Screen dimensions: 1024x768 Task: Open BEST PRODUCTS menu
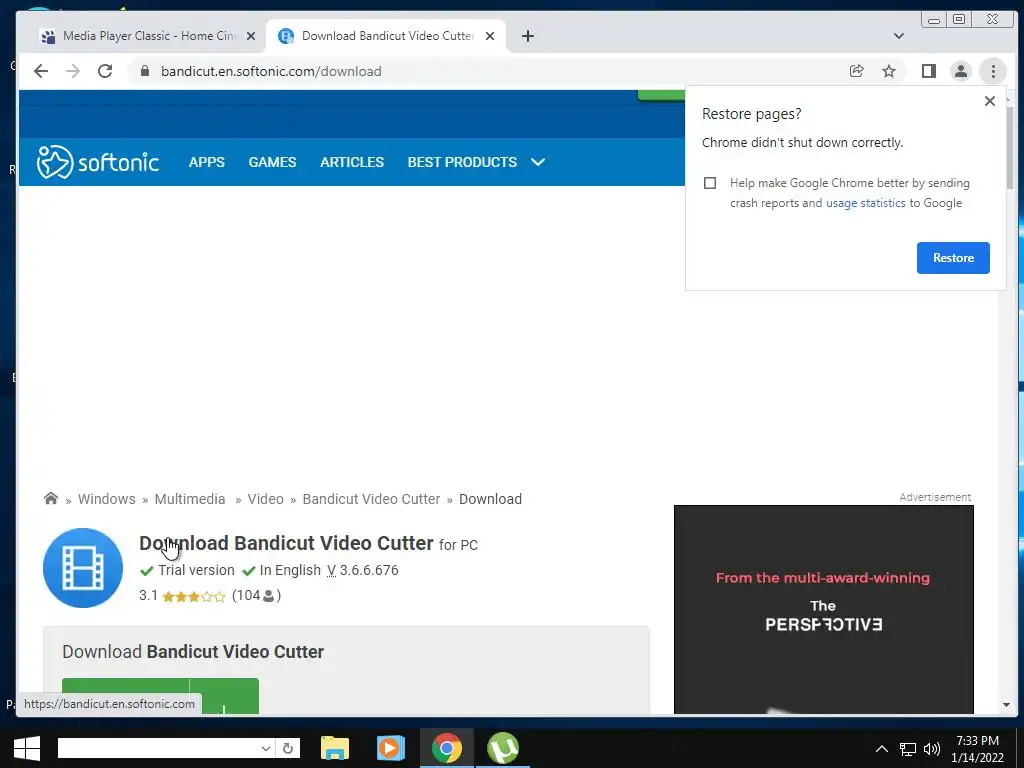point(462,162)
